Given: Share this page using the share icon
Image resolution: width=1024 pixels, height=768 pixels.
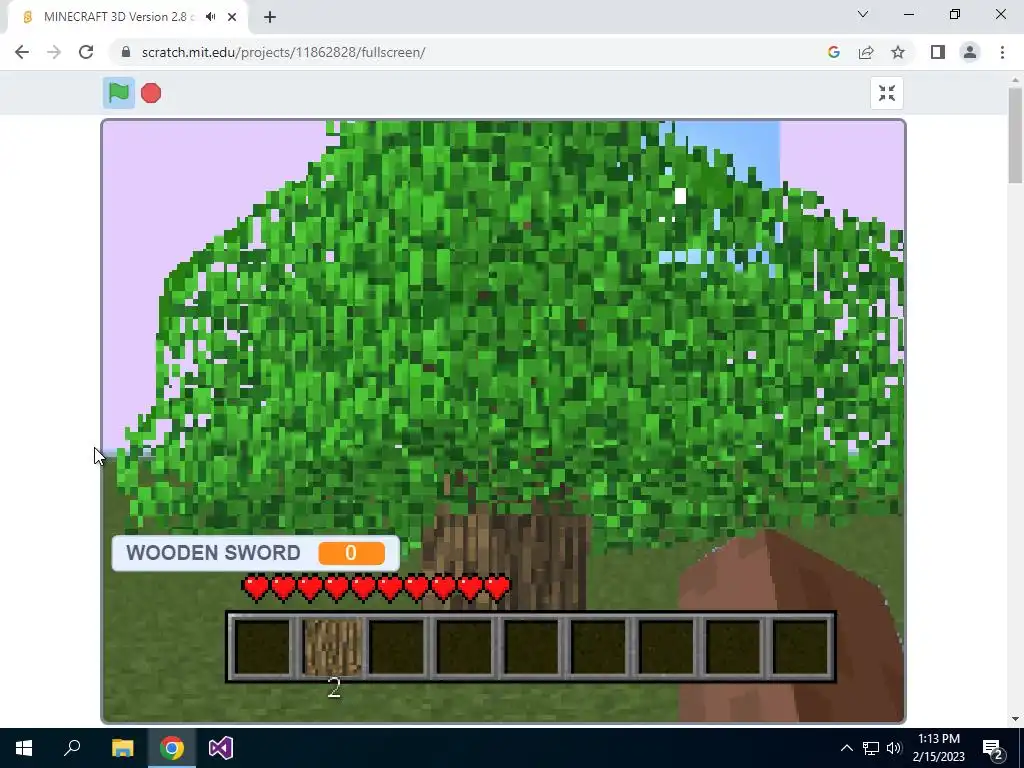Looking at the screenshot, I should click(866, 52).
